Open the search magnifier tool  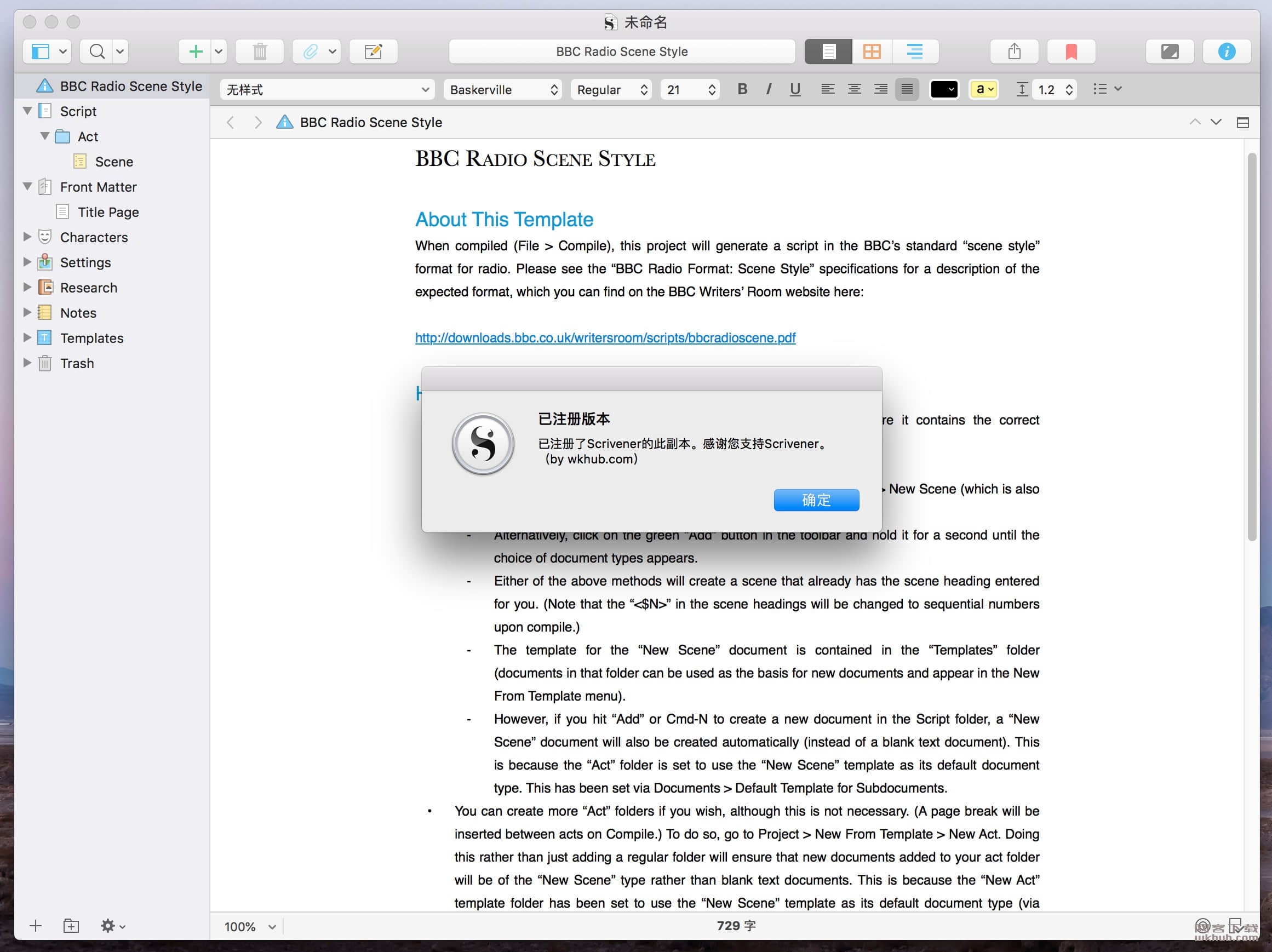(97, 51)
